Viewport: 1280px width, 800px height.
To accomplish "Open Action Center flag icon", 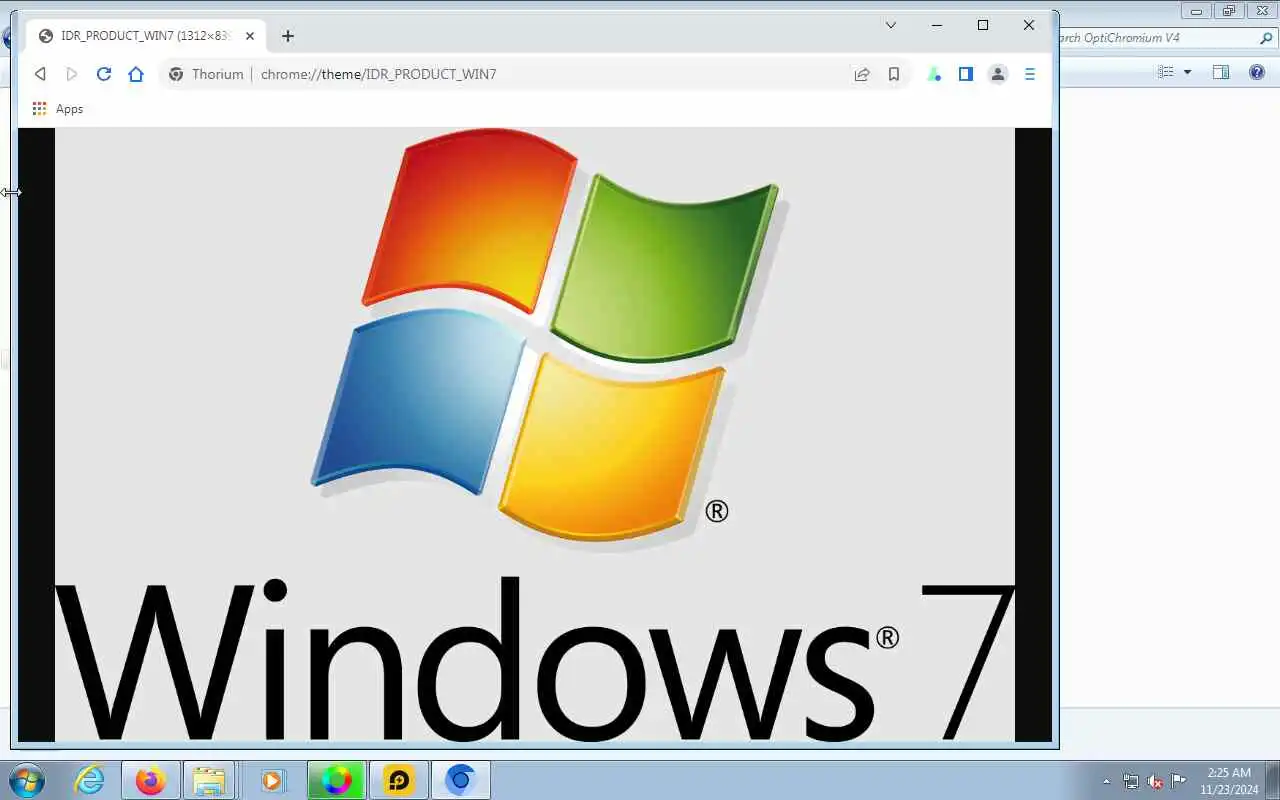I will [x=1179, y=781].
